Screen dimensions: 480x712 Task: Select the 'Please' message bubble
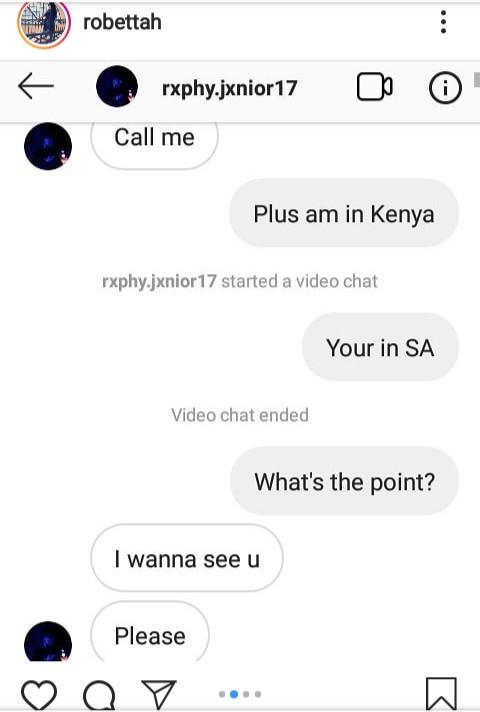click(150, 632)
